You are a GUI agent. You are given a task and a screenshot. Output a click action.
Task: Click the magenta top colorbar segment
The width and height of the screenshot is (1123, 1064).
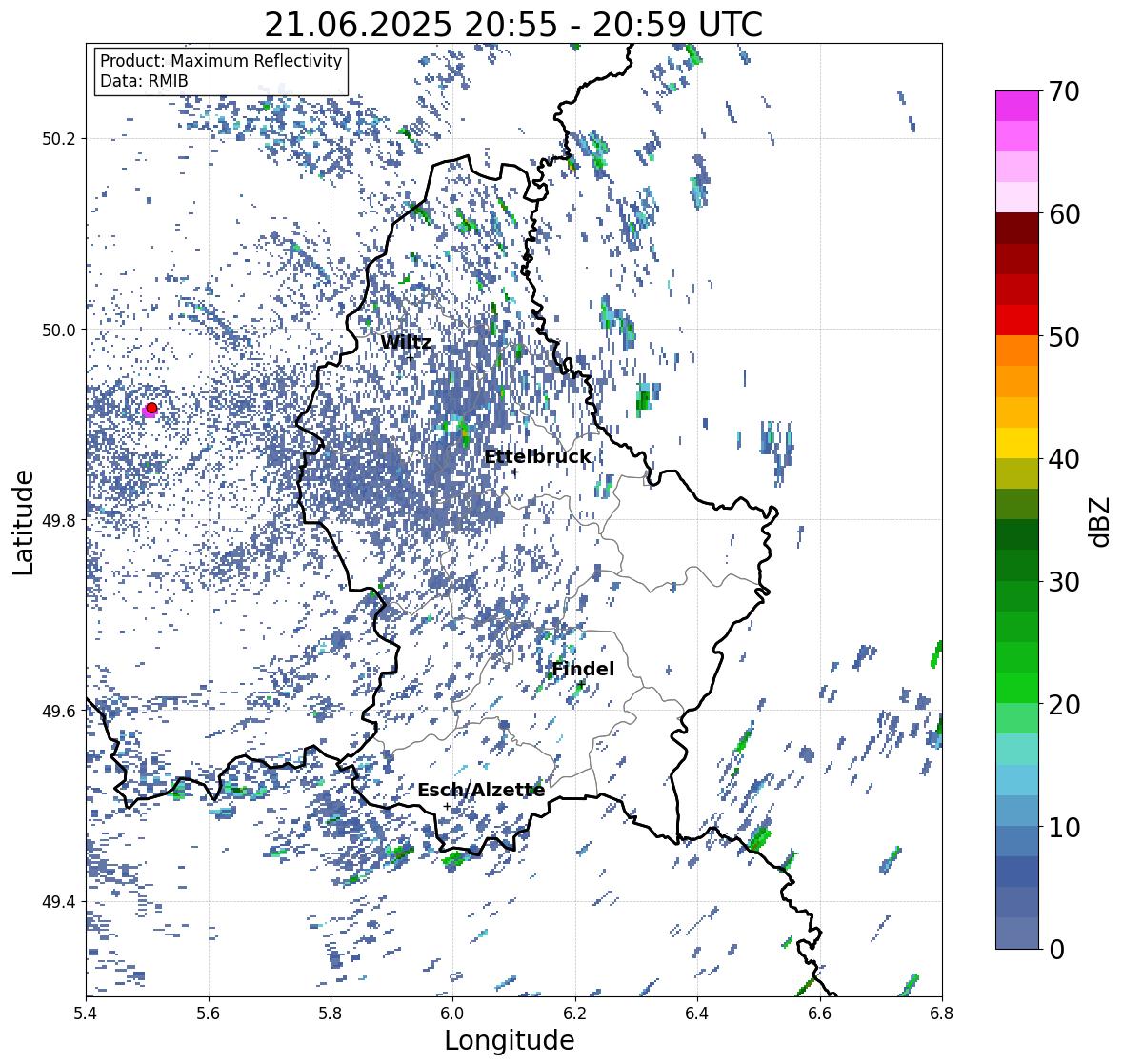pyautogui.click(x=1017, y=106)
